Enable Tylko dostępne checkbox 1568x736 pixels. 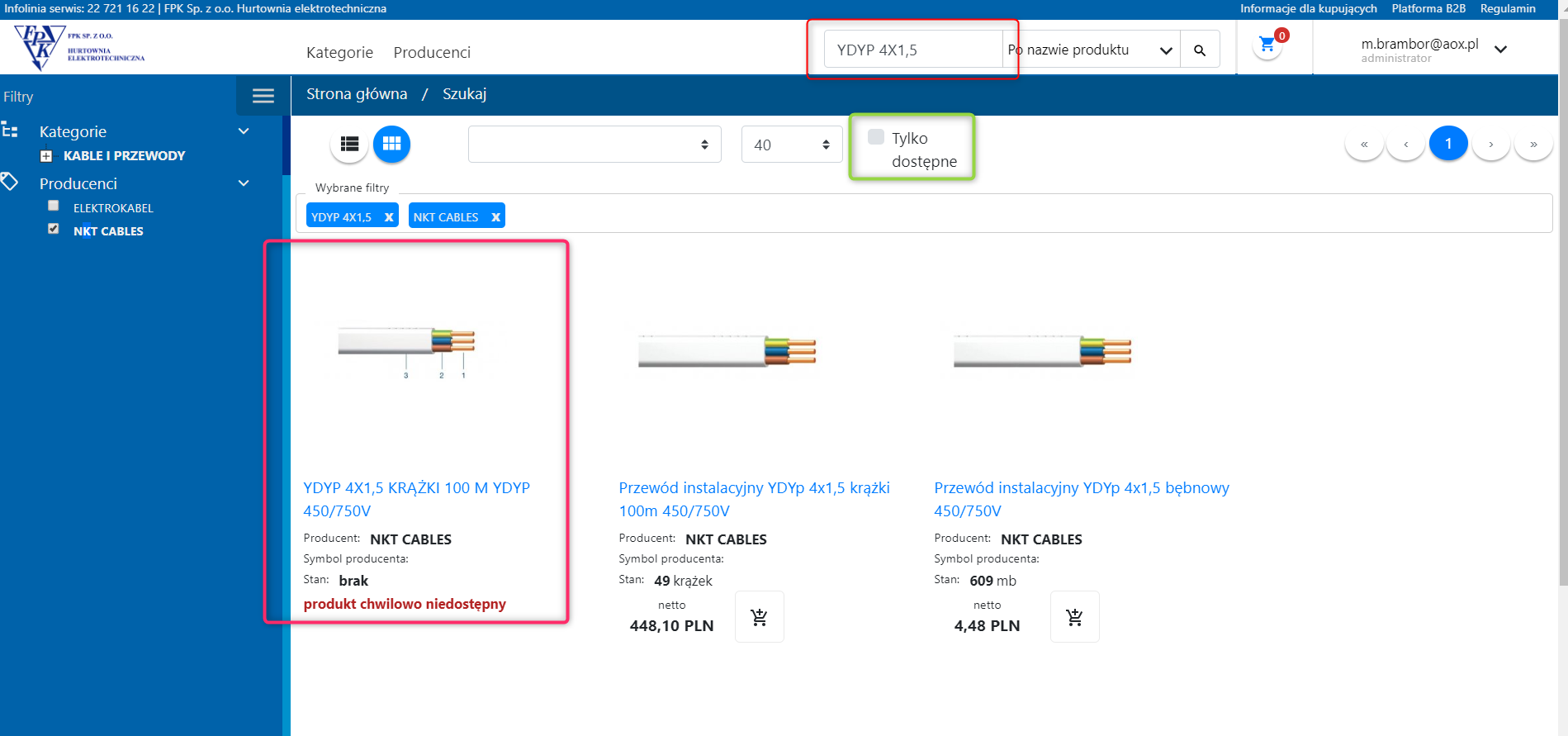(876, 137)
